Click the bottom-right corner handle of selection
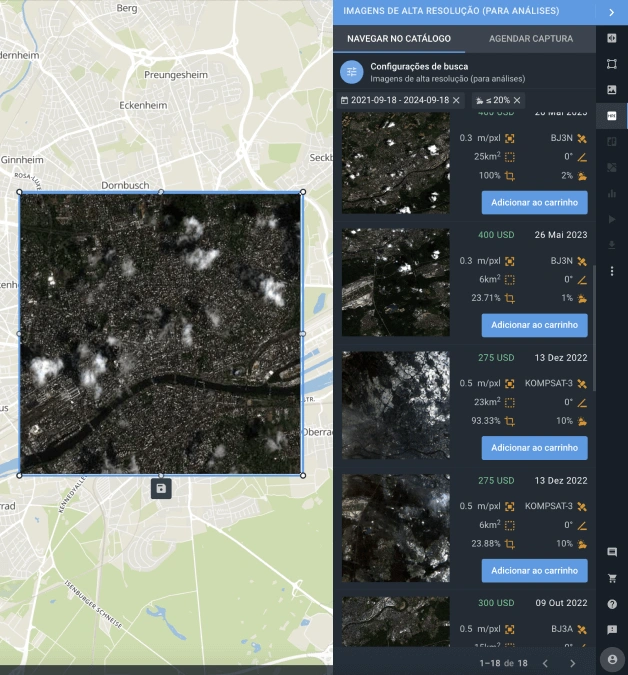Viewport: 628px width, 675px height. [x=303, y=475]
